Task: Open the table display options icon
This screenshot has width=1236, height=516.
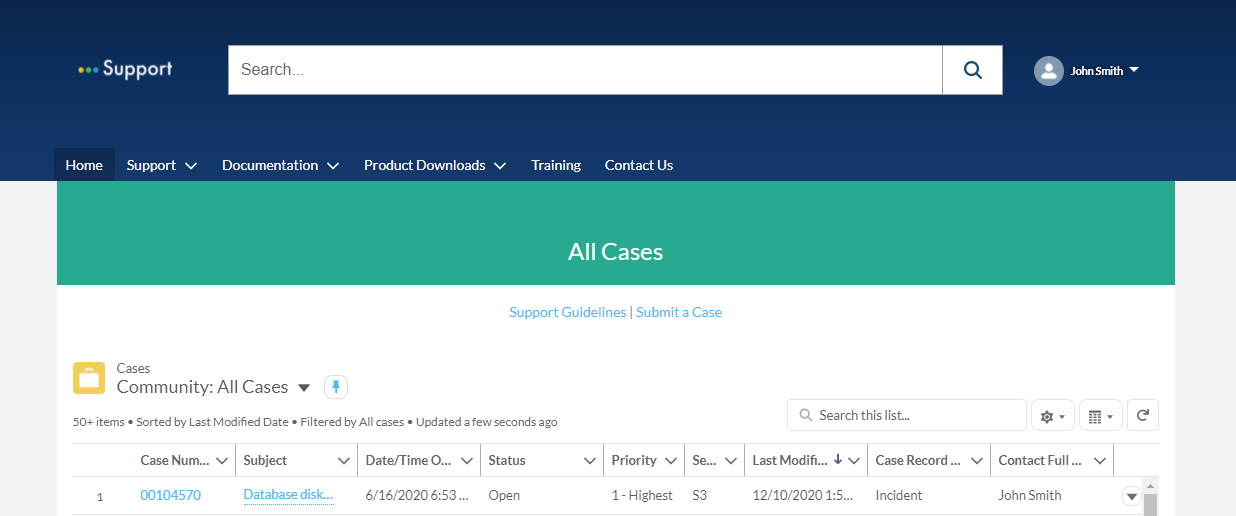Action: (x=1100, y=416)
